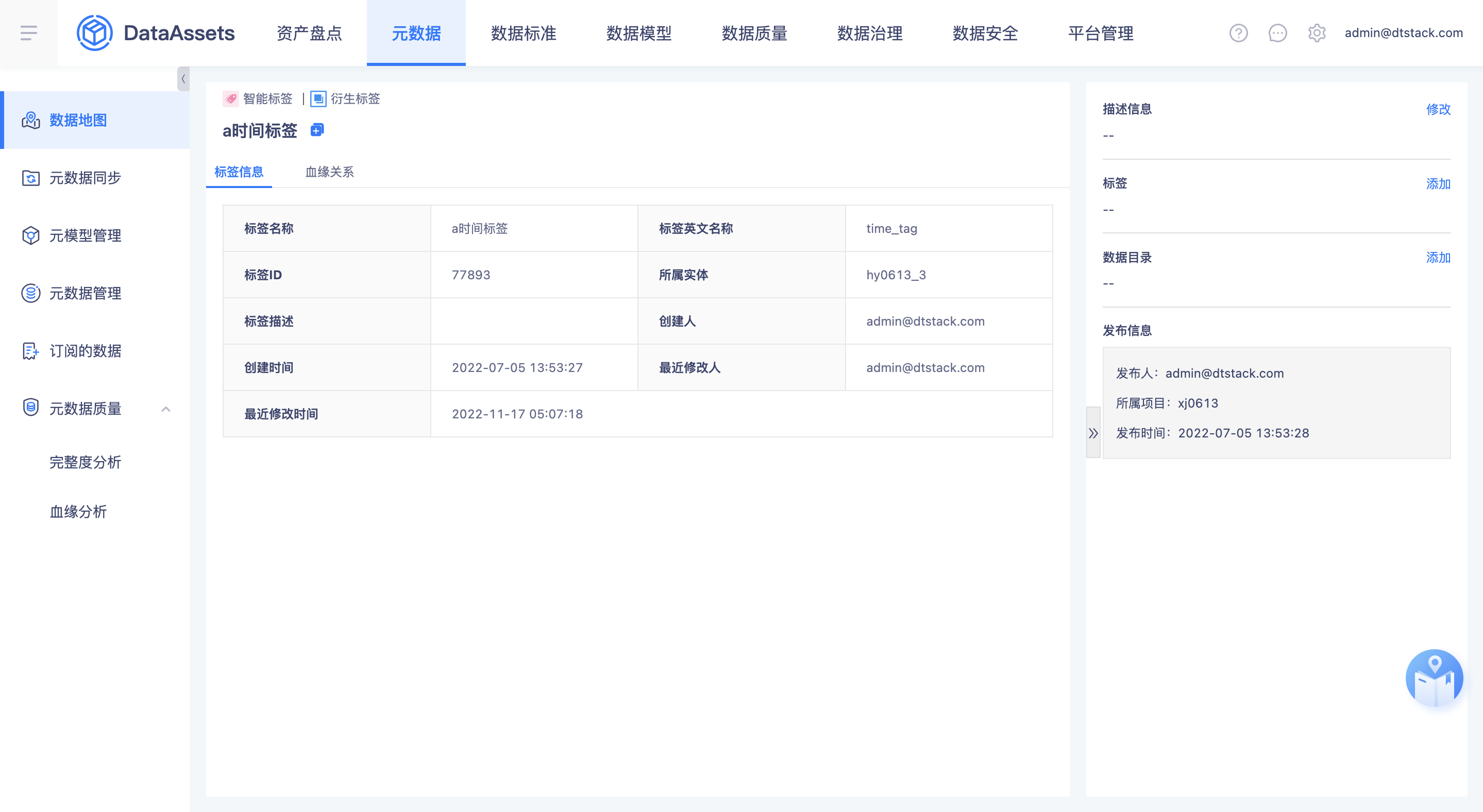Open the 数据质量 top menu
Viewport: 1483px width, 812px height.
pos(754,33)
